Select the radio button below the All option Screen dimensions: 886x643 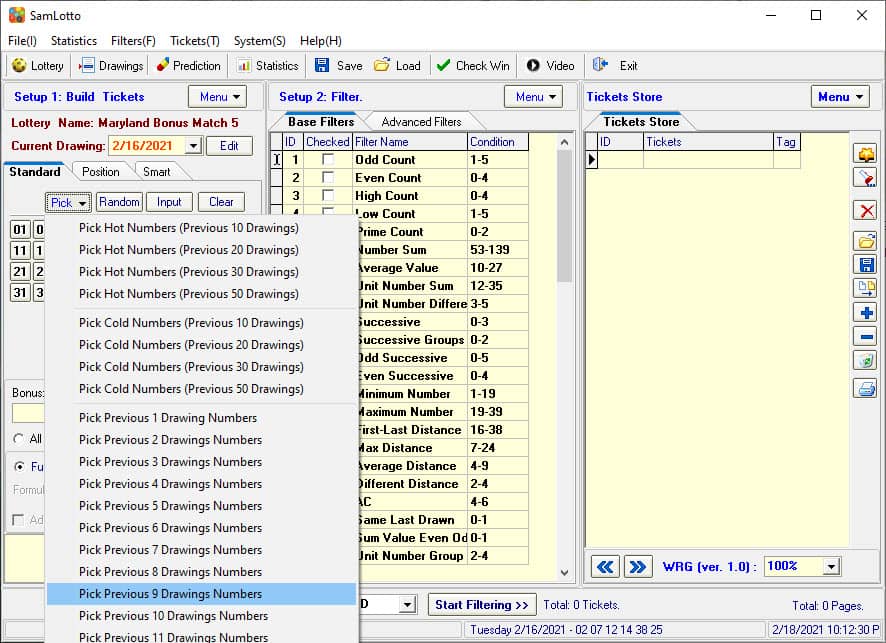[20, 466]
